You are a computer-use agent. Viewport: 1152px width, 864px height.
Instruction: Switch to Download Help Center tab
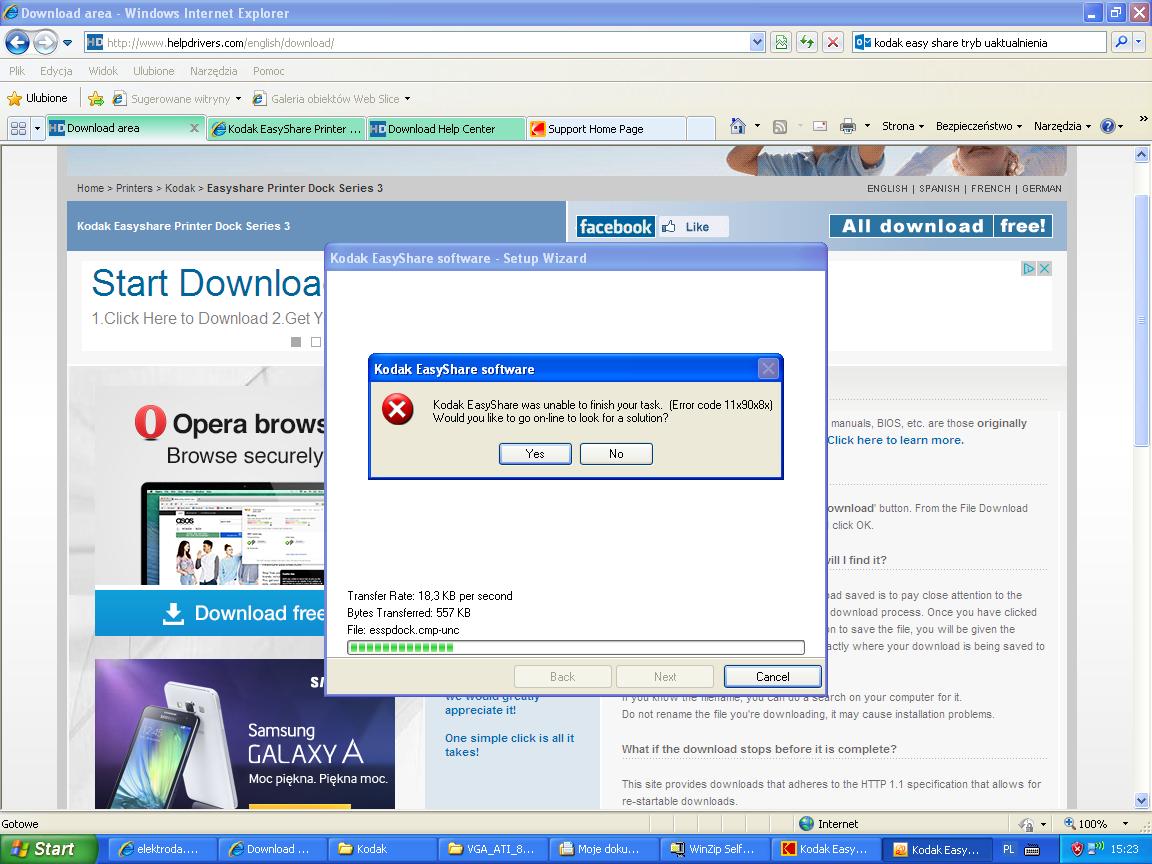coord(445,129)
